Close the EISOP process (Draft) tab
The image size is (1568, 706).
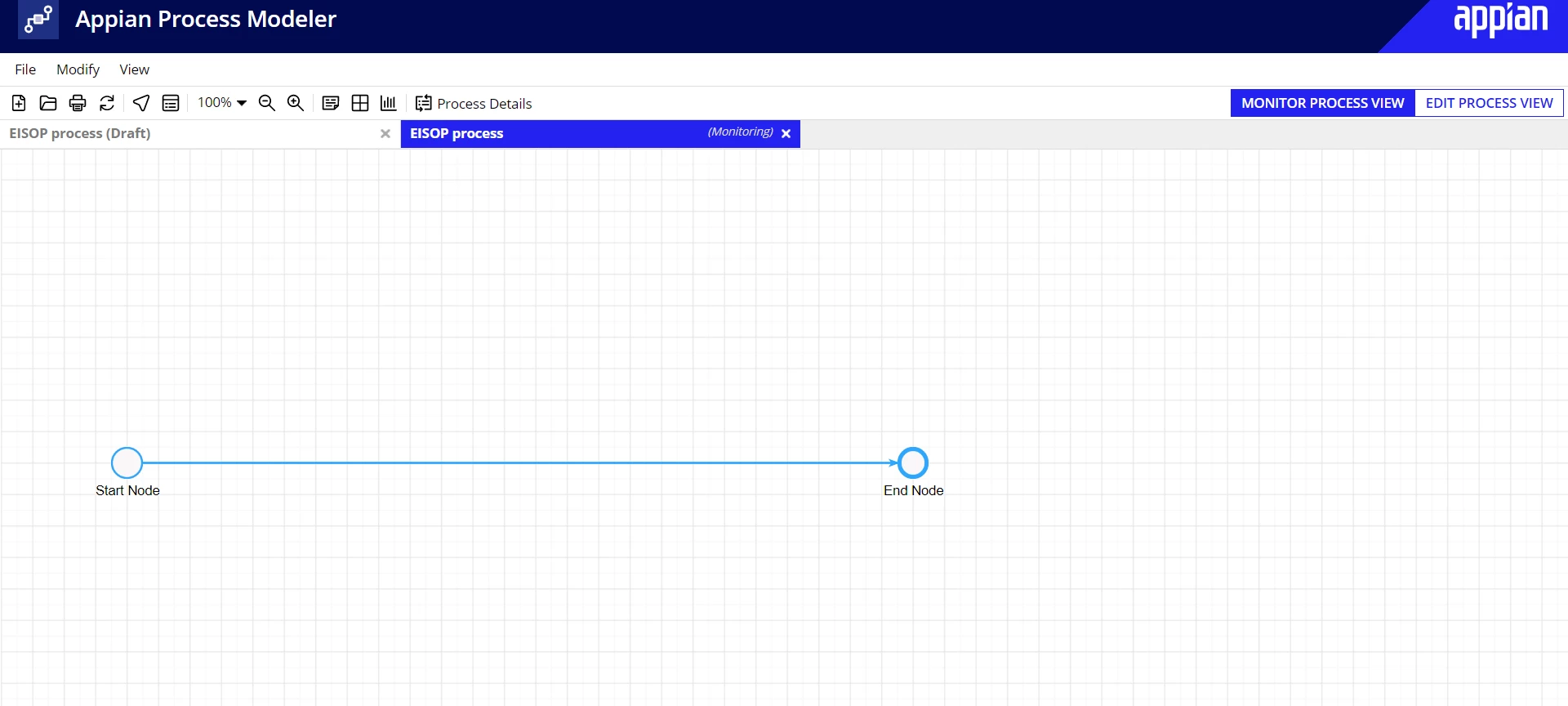click(385, 134)
